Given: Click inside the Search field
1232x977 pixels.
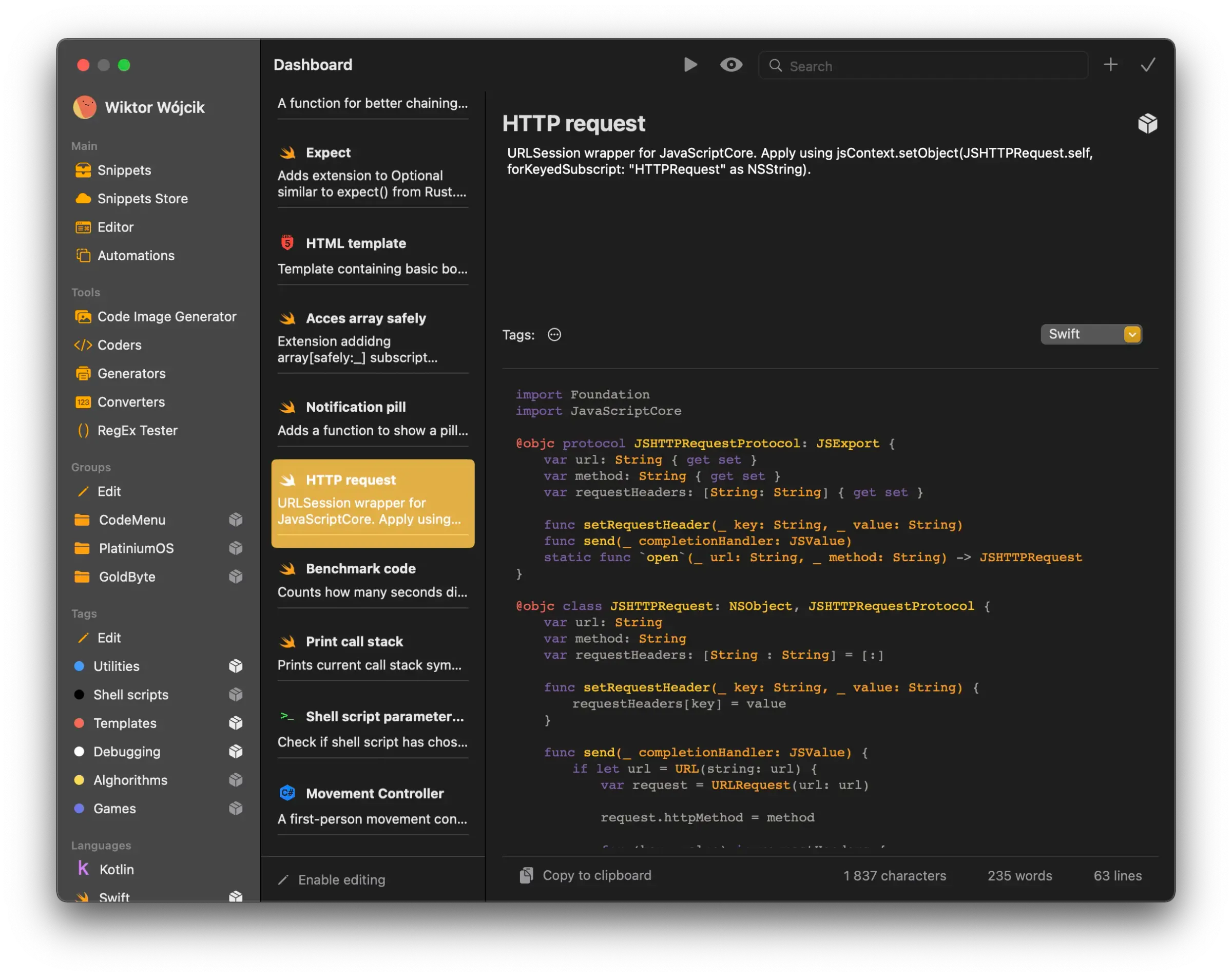Looking at the screenshot, I should pyautogui.click(x=922, y=66).
